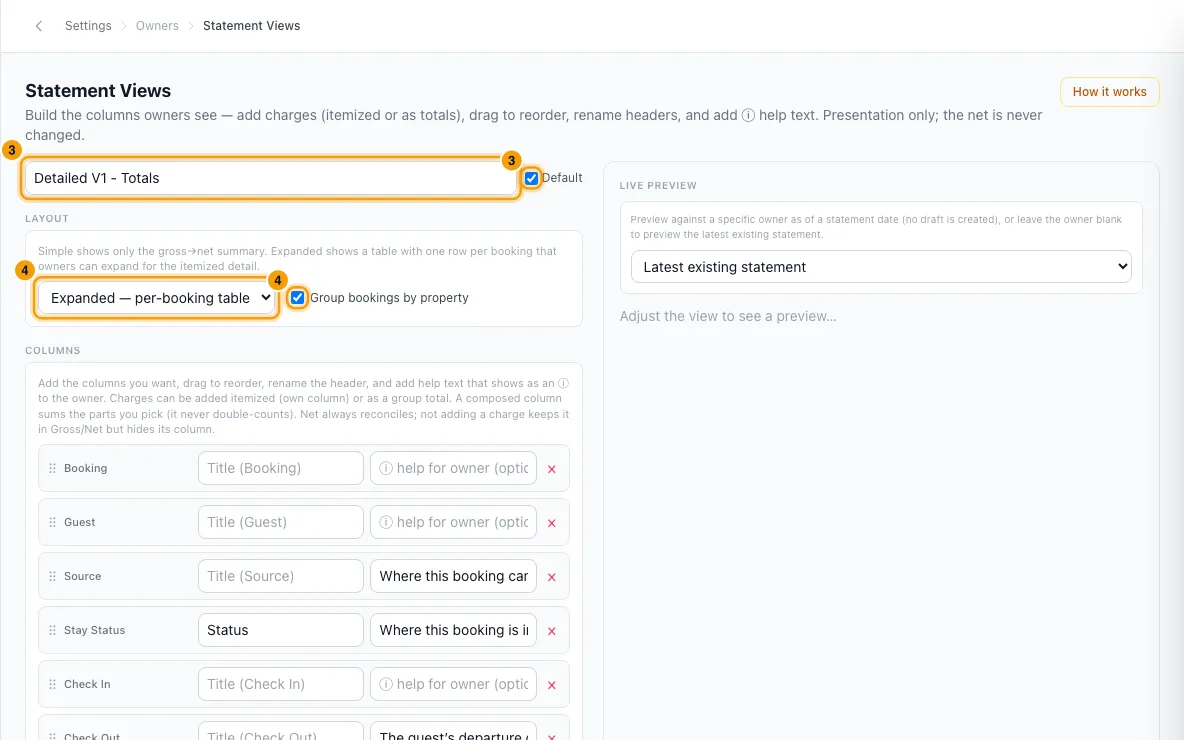
Task: Remove the Stay Status column with red X
Action: tap(552, 631)
